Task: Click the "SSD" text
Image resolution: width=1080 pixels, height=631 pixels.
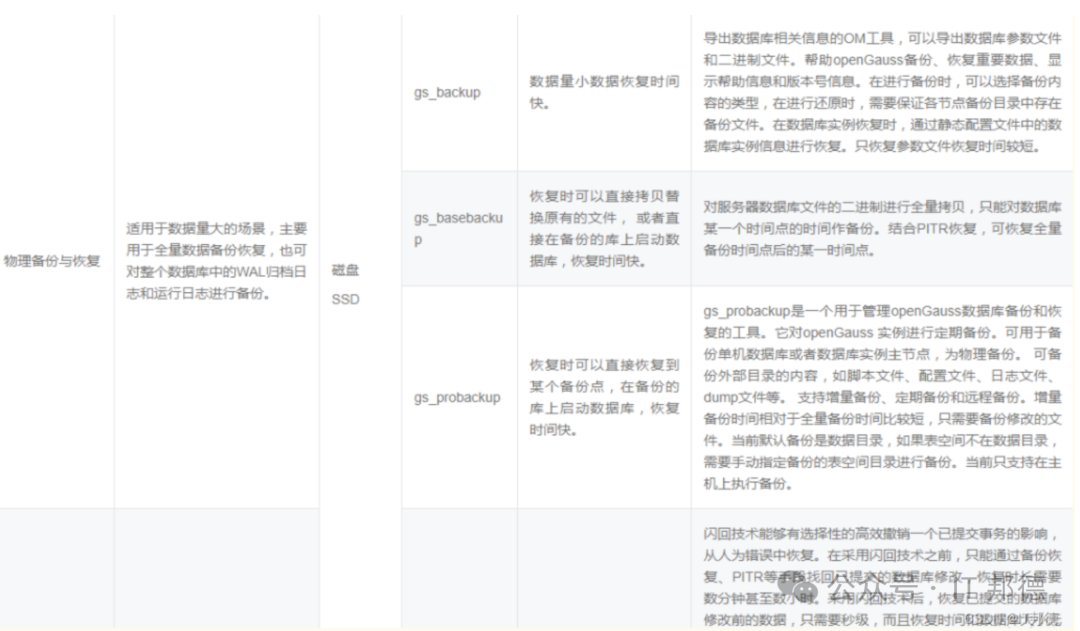Action: [x=345, y=299]
